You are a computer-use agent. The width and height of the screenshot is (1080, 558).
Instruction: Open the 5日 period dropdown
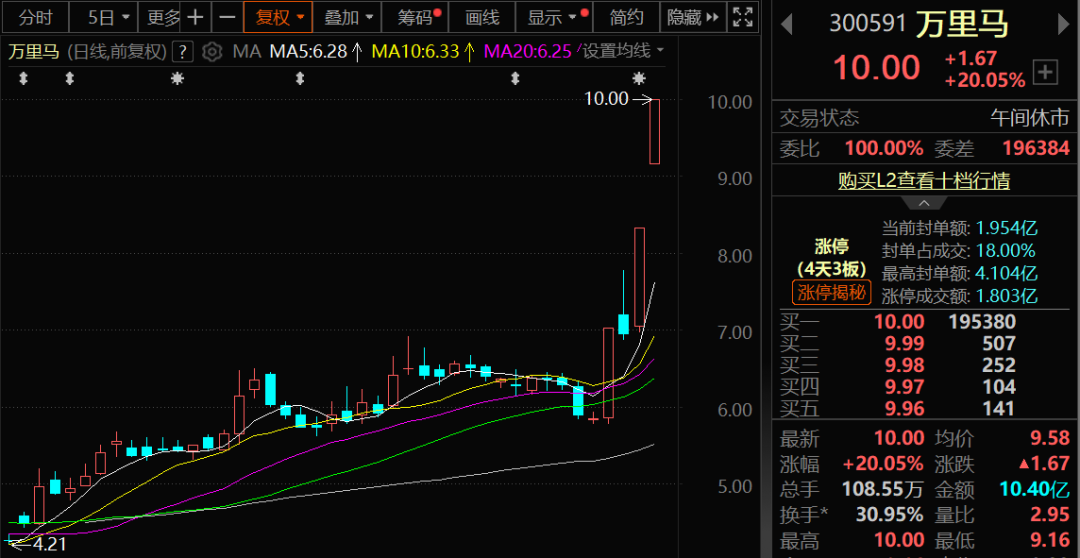click(110, 17)
